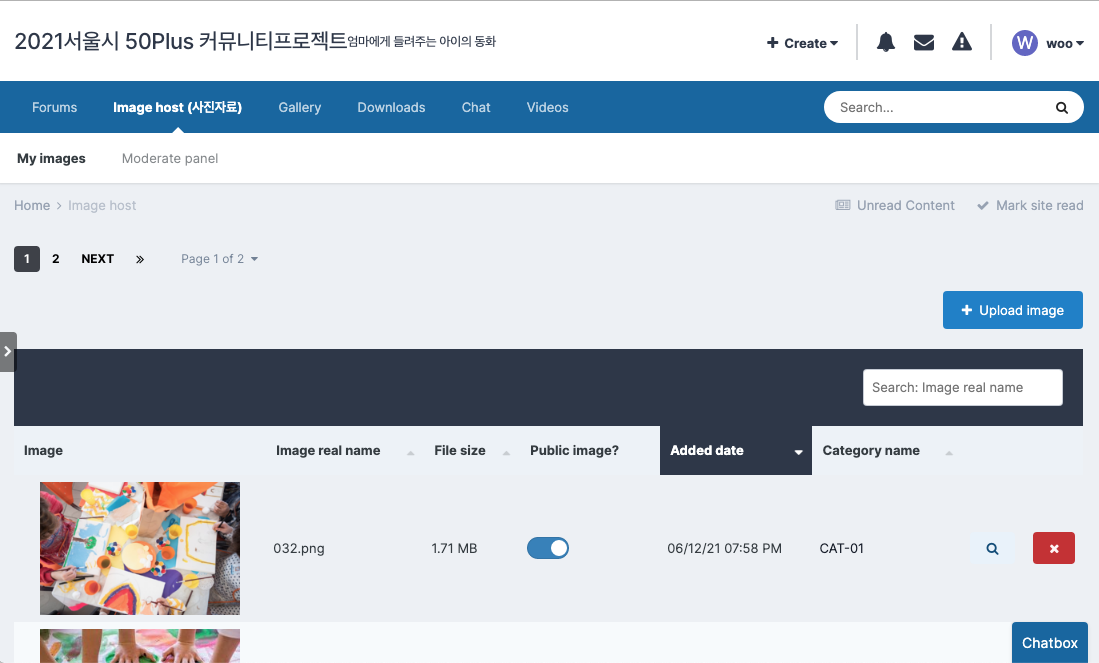Image resolution: width=1099 pixels, height=663 pixels.
Task: Open the messages envelope icon
Action: 923,42
